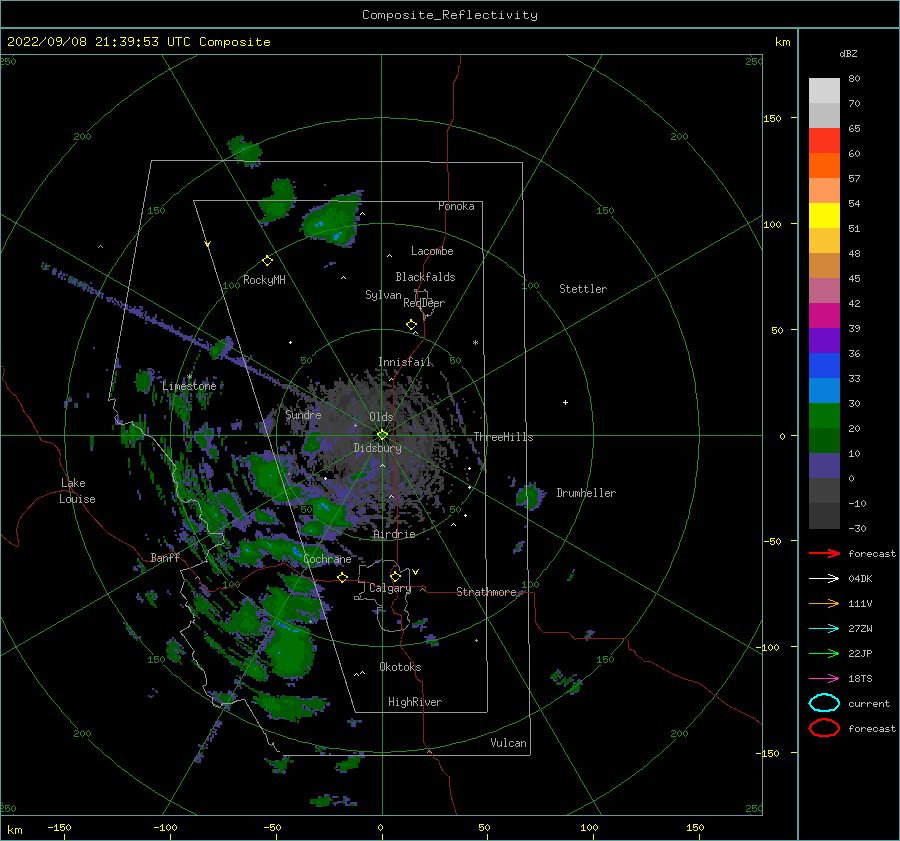Click the white plus marker east of ThreeHills

[x=565, y=402]
